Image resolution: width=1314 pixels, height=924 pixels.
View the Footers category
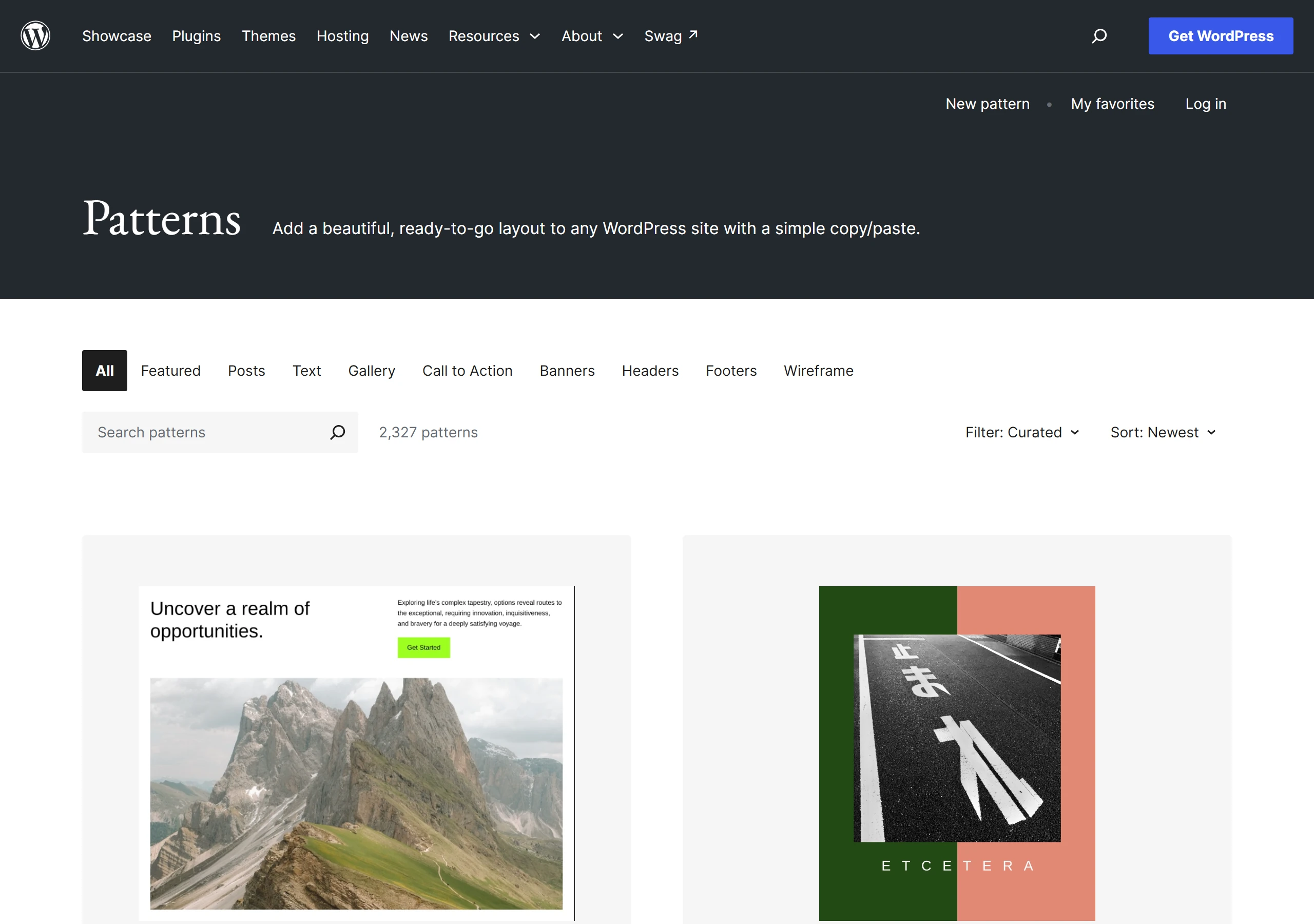click(731, 371)
